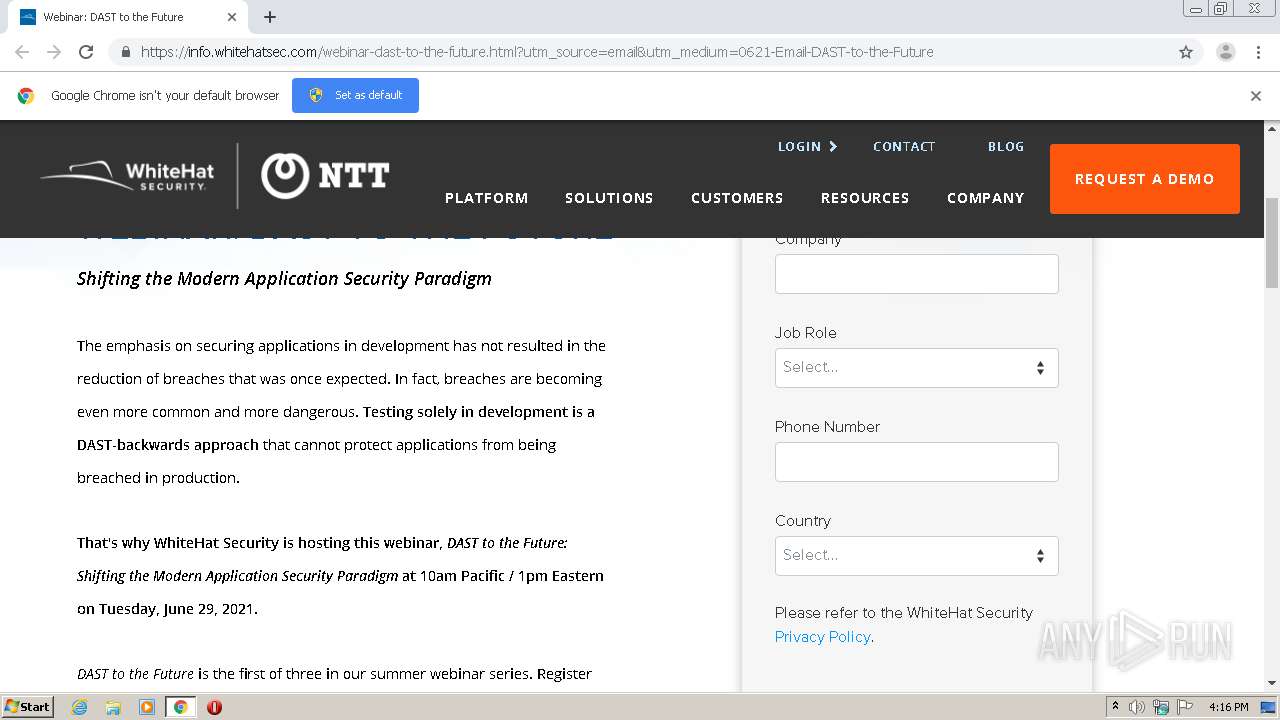This screenshot has width=1280, height=720.
Task: Click the taskbar clock 4:16 PM
Action: click(1228, 707)
